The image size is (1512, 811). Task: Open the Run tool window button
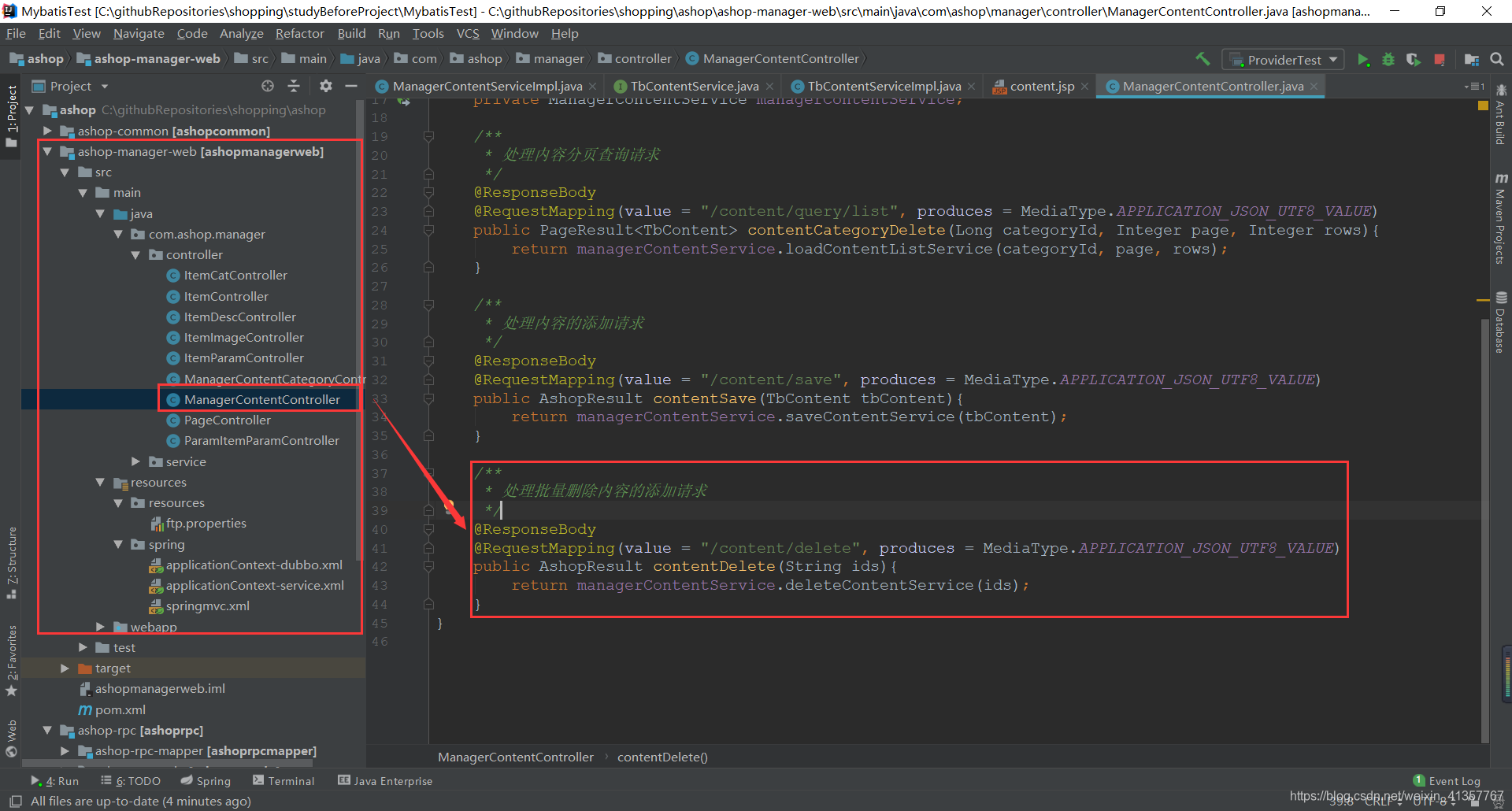pyautogui.click(x=55, y=781)
